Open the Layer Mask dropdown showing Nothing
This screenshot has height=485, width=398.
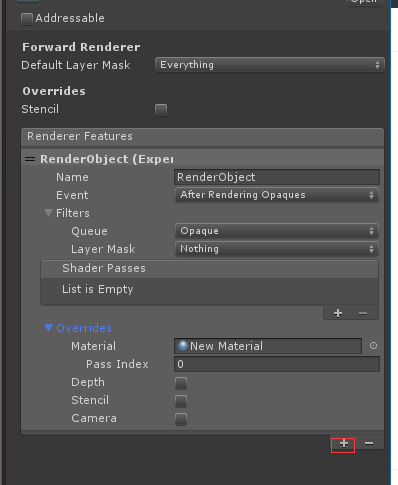click(277, 249)
